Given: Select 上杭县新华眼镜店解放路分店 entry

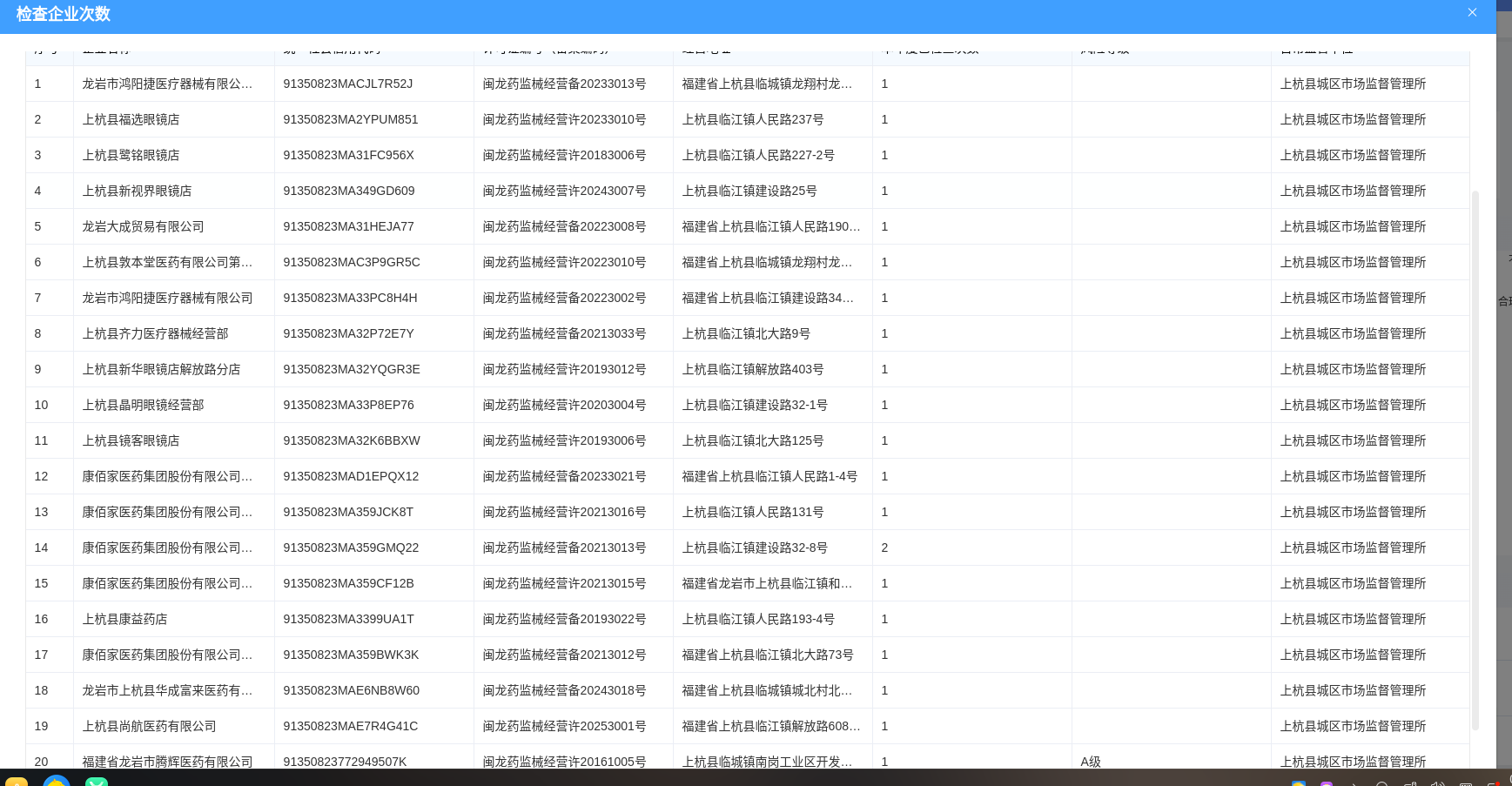Looking at the screenshot, I should pyautogui.click(x=161, y=369).
